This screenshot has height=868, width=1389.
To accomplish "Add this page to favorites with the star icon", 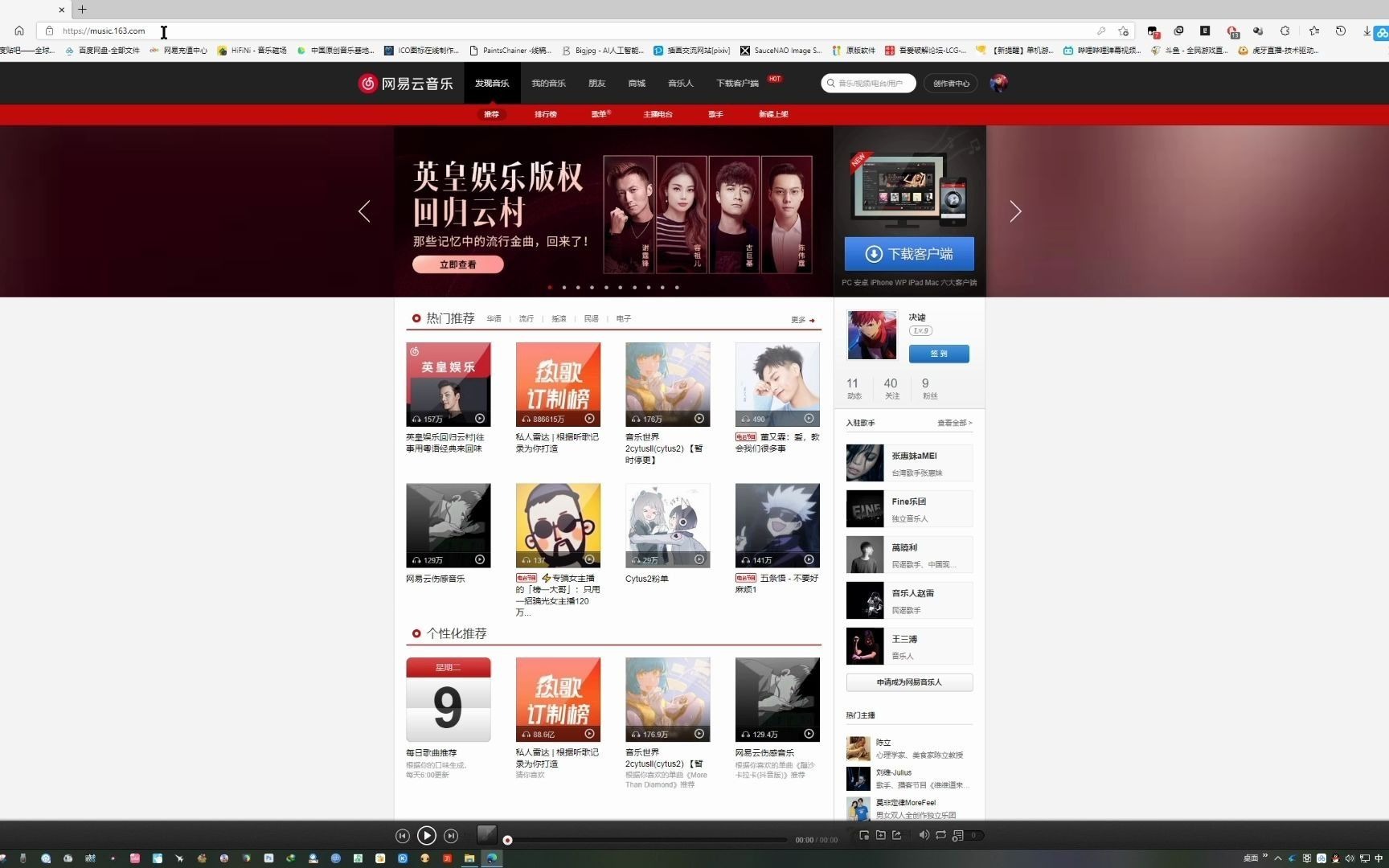I will click(x=1123, y=31).
